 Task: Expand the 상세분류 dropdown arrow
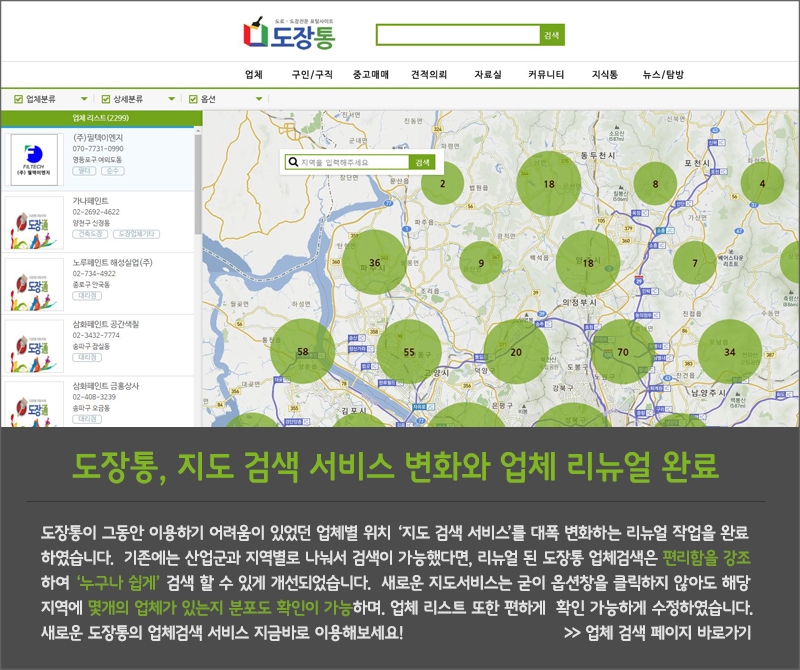click(x=172, y=99)
